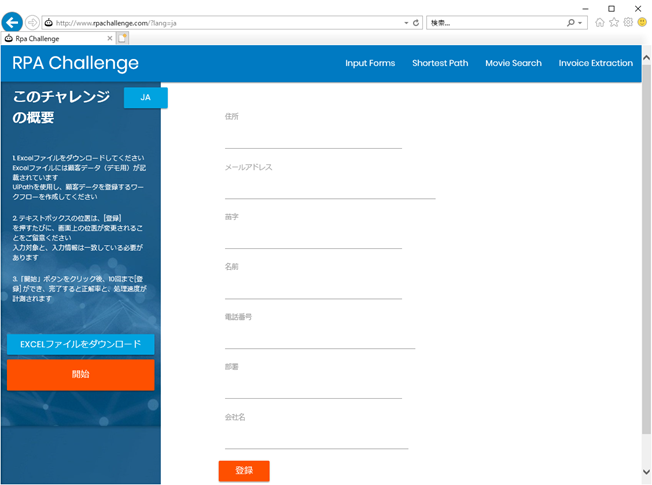
Task: Go back with the browser back arrow
Action: point(12,22)
